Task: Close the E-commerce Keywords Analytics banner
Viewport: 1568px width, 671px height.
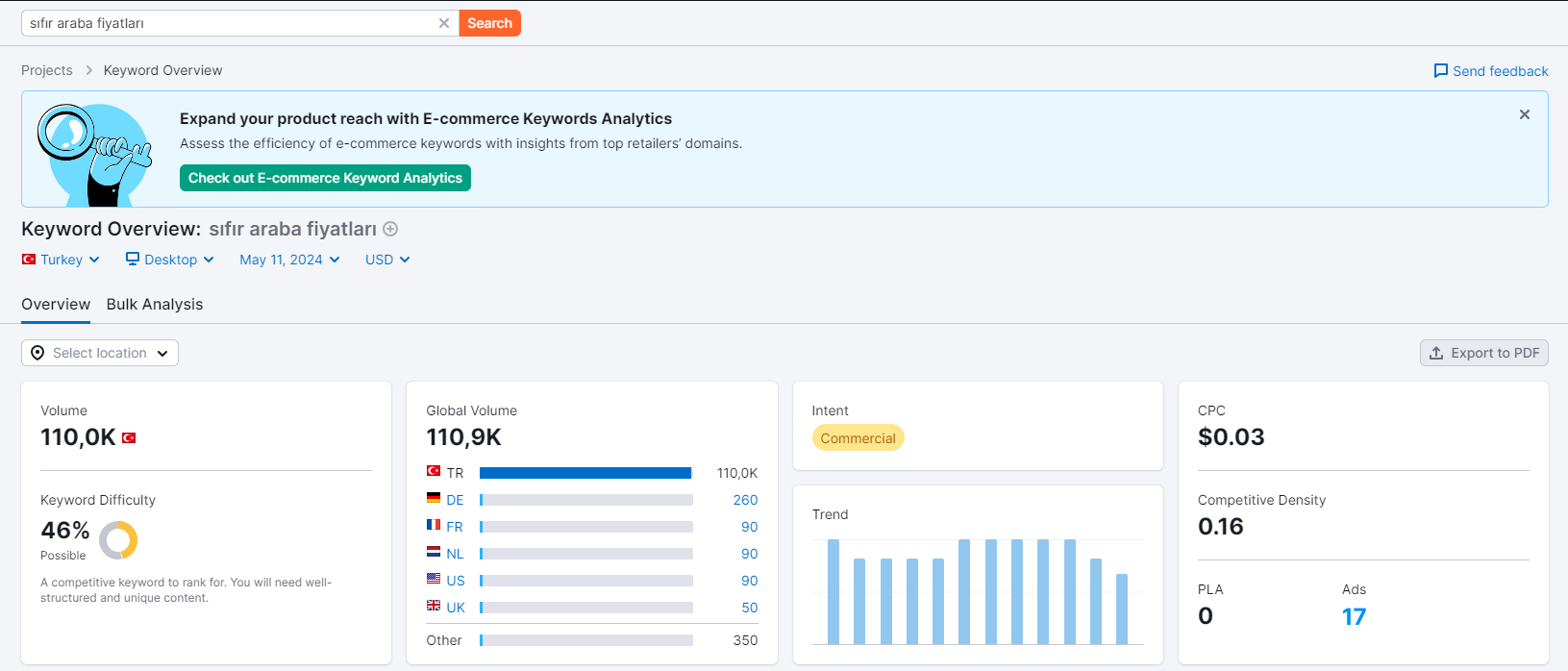Action: [x=1524, y=114]
